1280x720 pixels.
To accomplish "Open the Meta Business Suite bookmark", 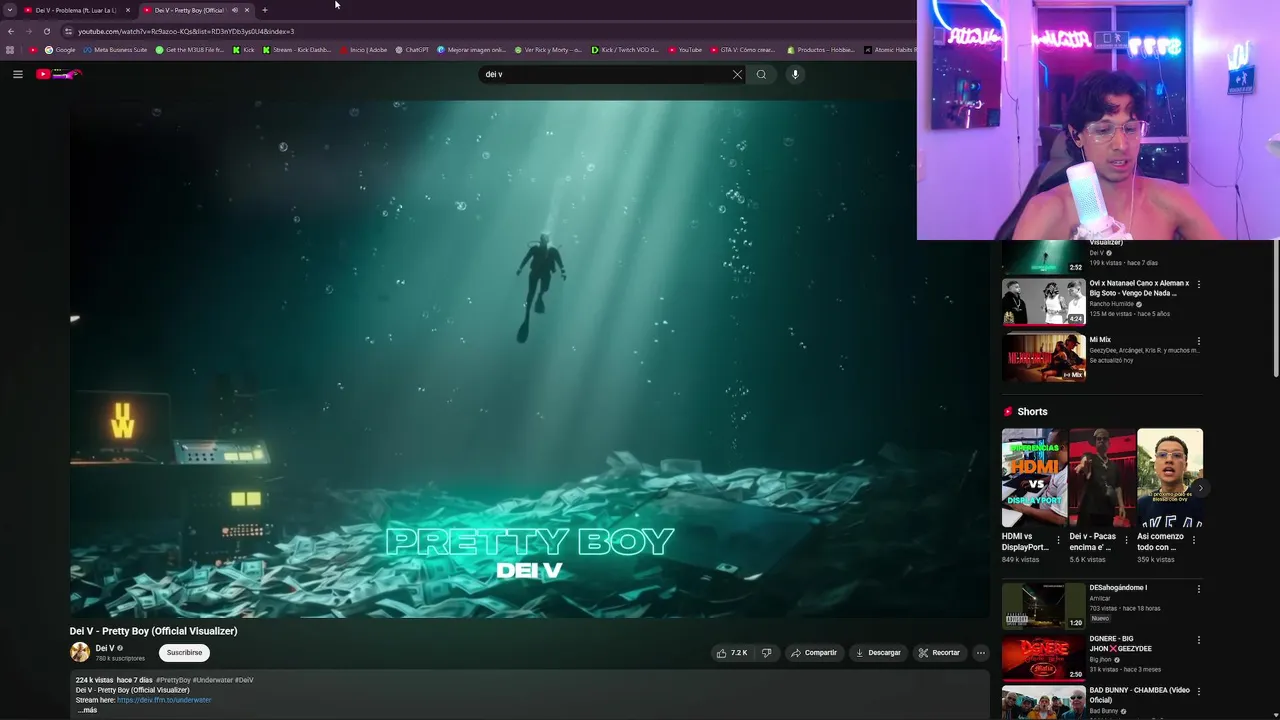I will tap(115, 50).
